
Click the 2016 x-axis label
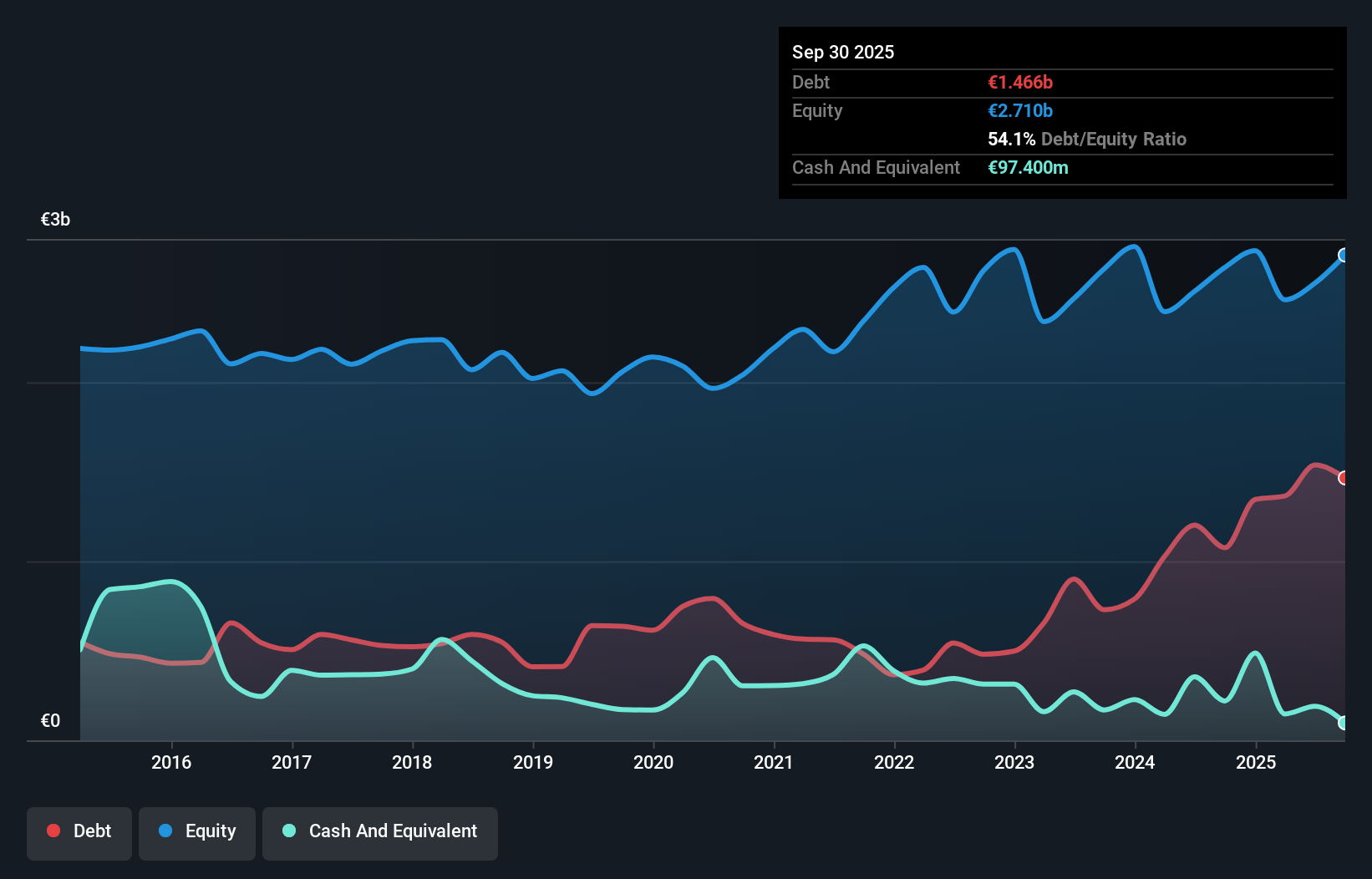coord(171,762)
